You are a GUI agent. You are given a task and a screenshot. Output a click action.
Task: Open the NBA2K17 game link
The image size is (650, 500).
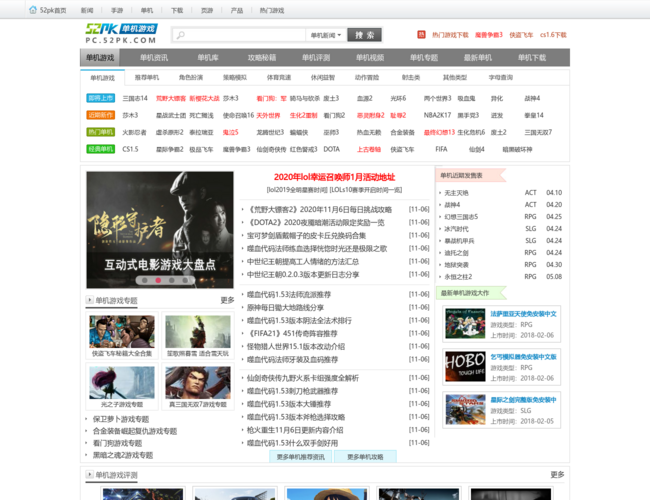tap(437, 115)
